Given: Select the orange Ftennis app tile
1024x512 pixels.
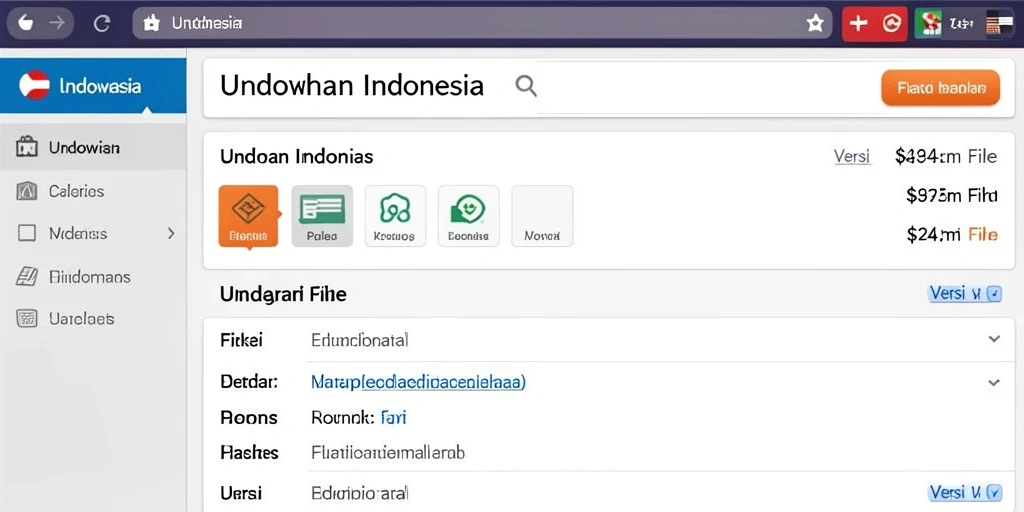Looking at the screenshot, I should tap(248, 216).
